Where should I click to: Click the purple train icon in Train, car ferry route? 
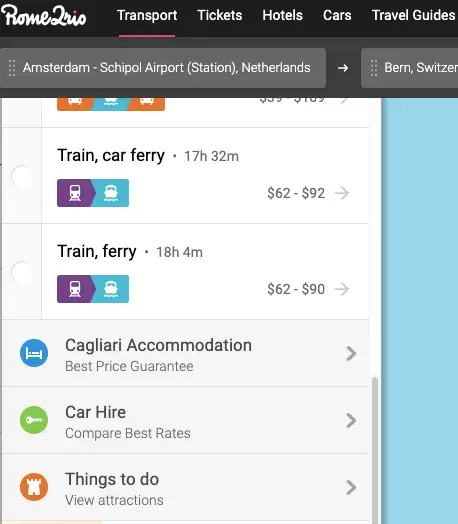coord(75,193)
